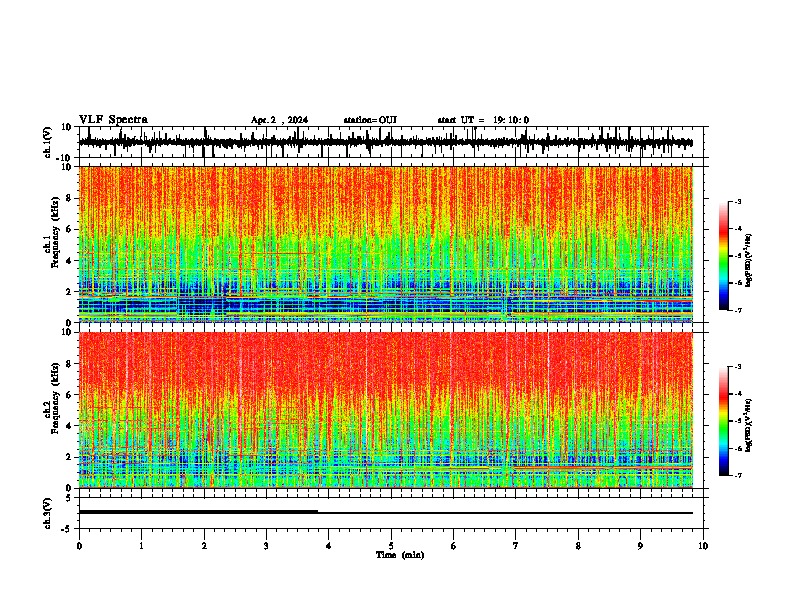This screenshot has width=792, height=612.
Task: Click the 7 tick on Time axis
Action: pos(516,546)
